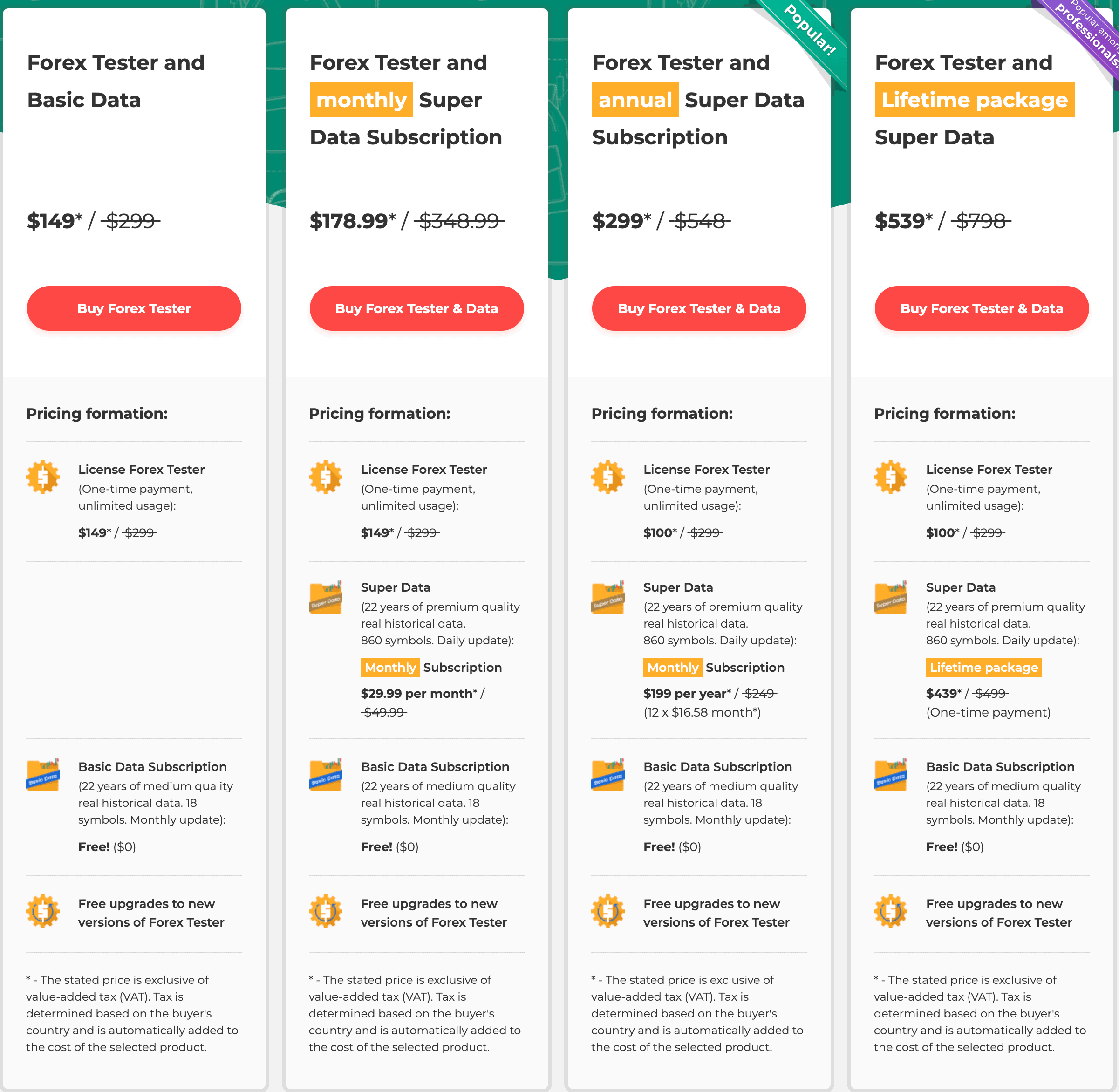Select the gear icon beside License Forex Tester in annual column

[608, 477]
